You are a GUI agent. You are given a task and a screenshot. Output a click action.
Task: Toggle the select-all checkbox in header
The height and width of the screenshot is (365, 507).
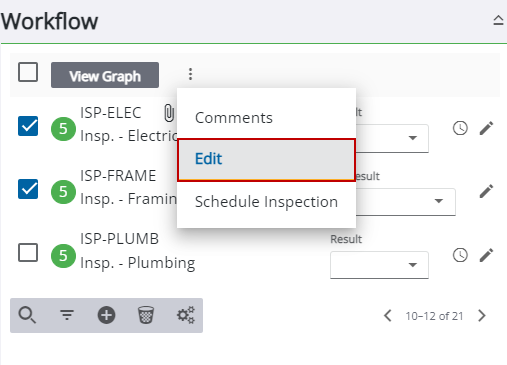[x=28, y=72]
